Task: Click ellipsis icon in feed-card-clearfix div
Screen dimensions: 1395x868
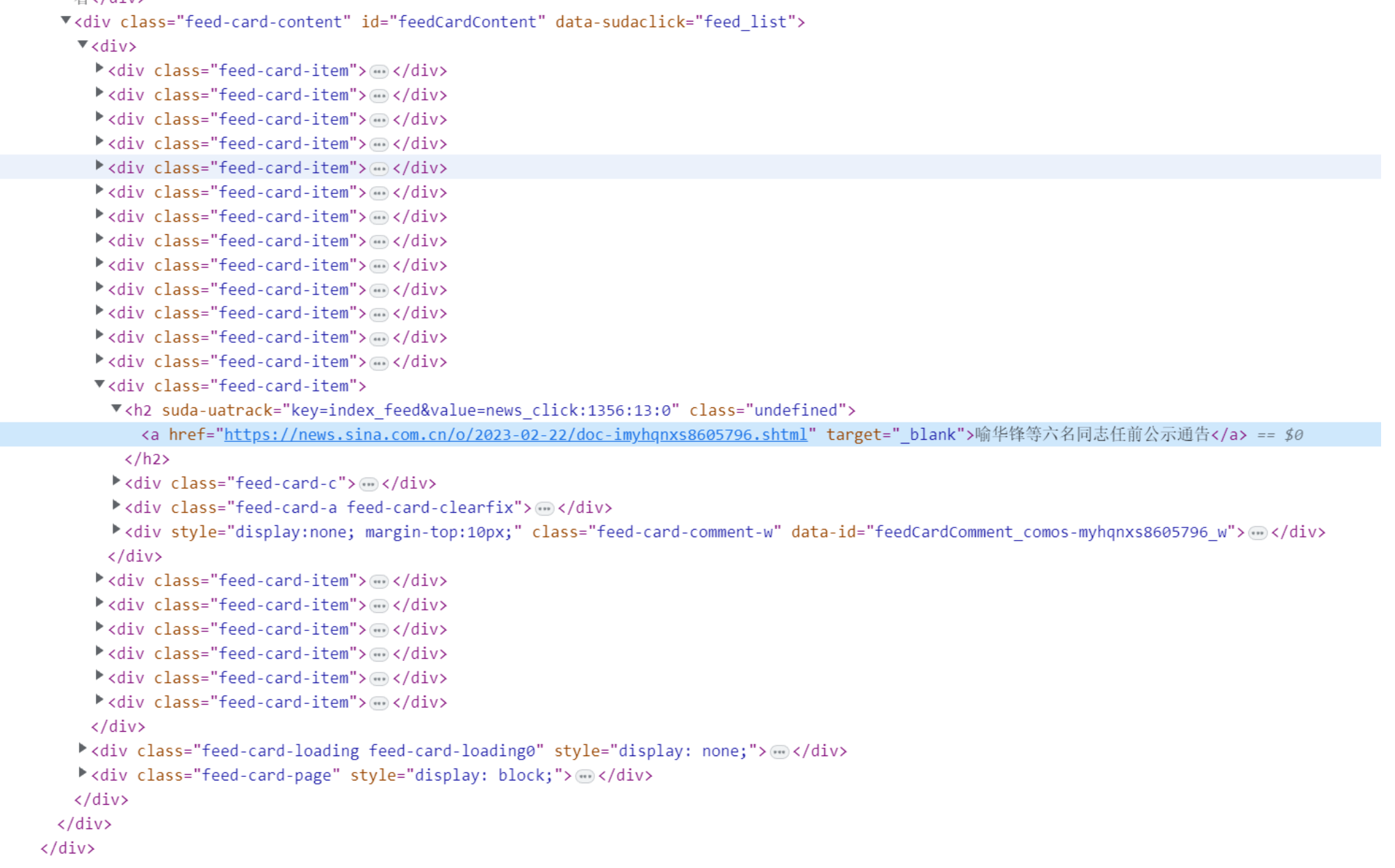Action: click(544, 509)
